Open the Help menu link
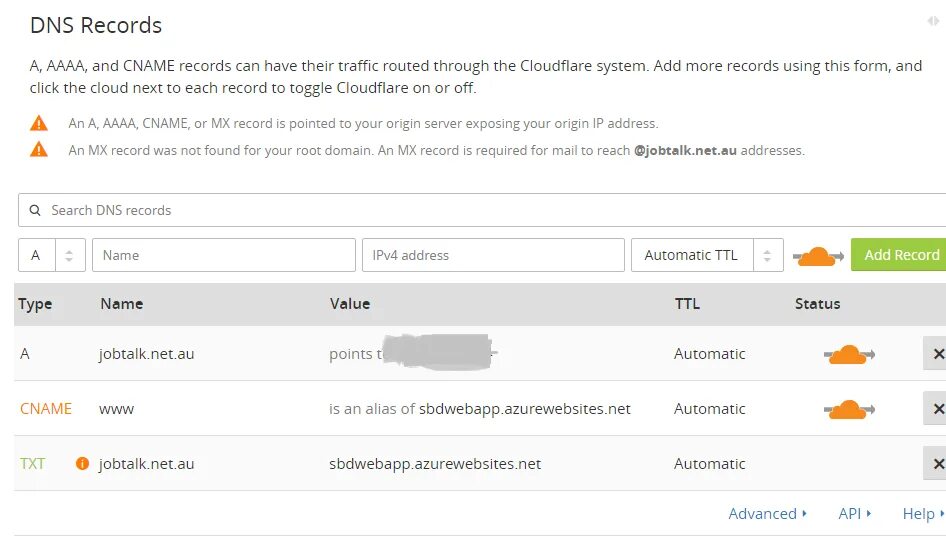 point(923,514)
